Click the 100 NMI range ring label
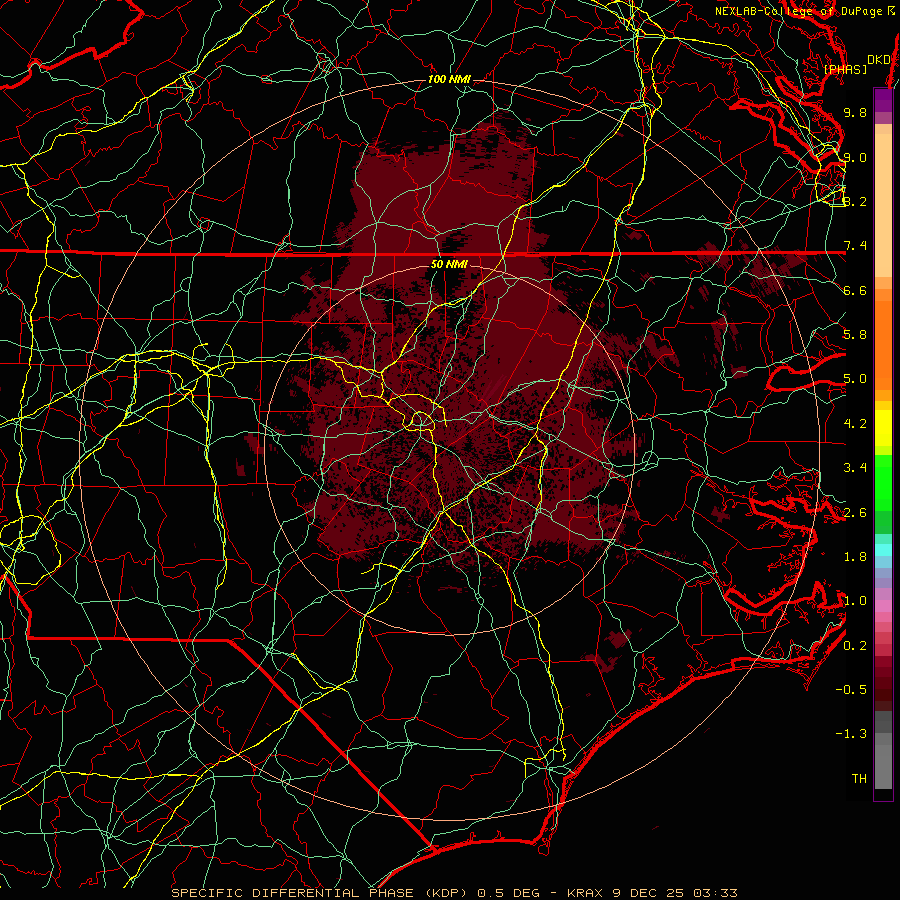Screen dimensions: 900x900 pos(449,79)
